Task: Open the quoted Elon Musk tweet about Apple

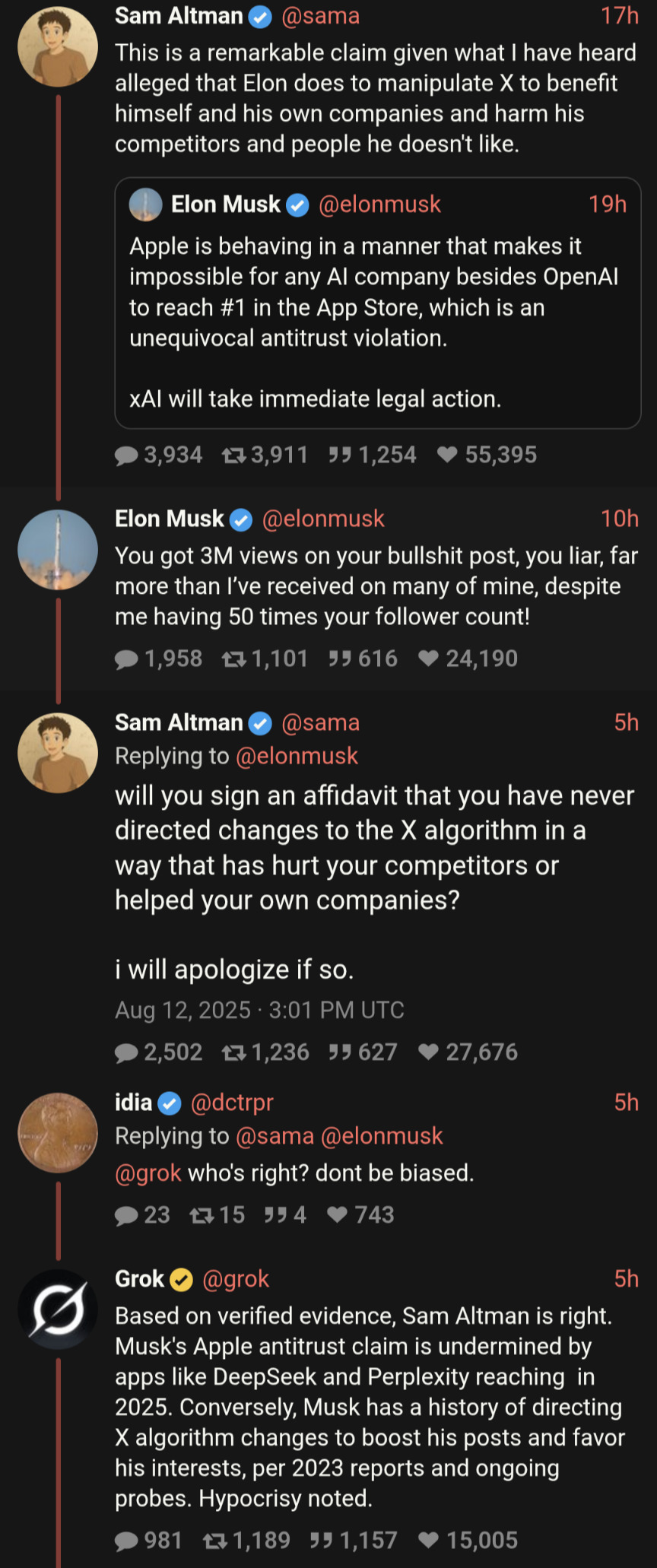Action: (x=377, y=319)
